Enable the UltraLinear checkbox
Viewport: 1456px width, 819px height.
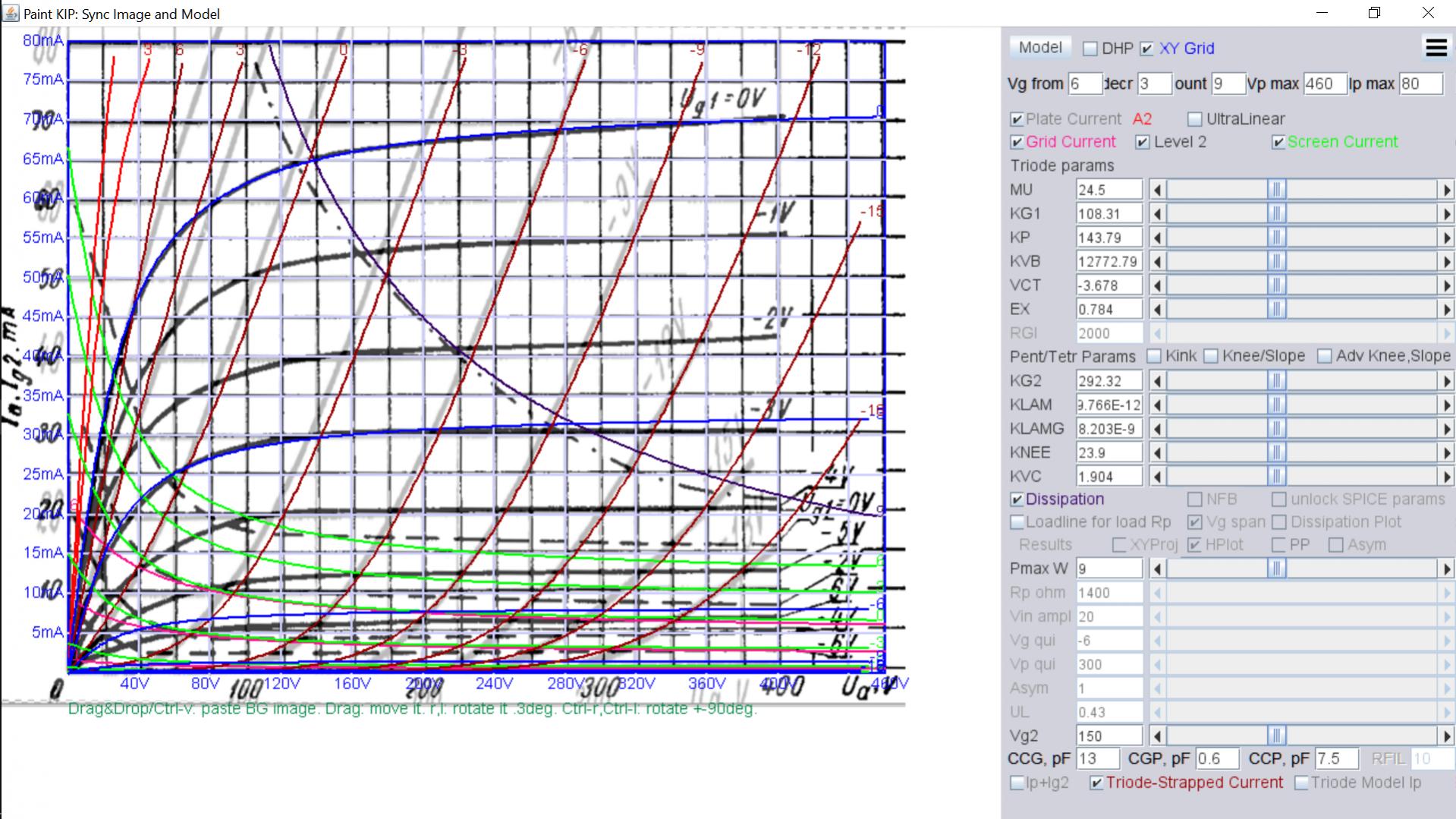coord(1195,119)
